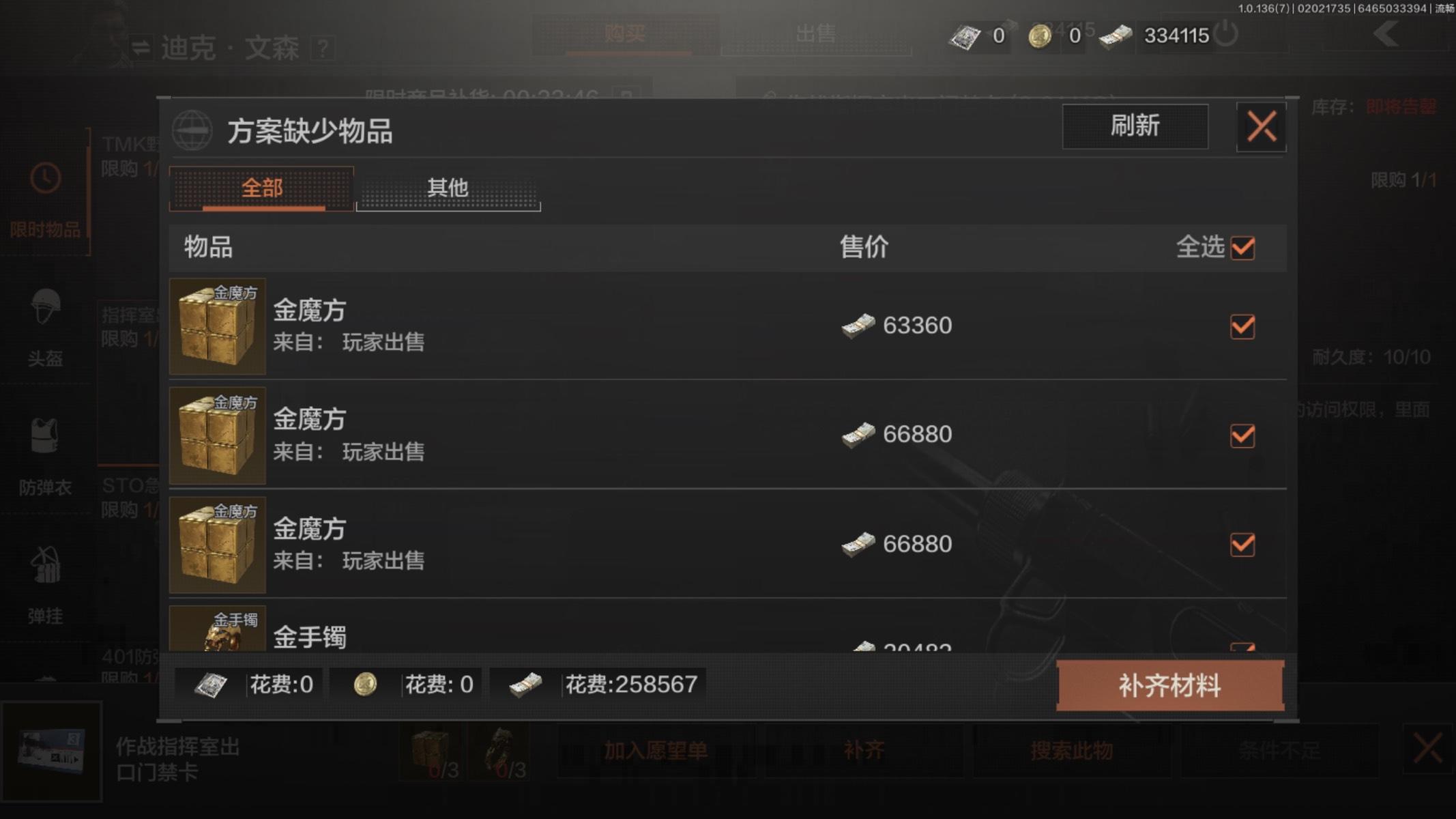Uncheck the second 金魔方 item checkbox
The height and width of the screenshot is (819, 1456).
[1242, 435]
